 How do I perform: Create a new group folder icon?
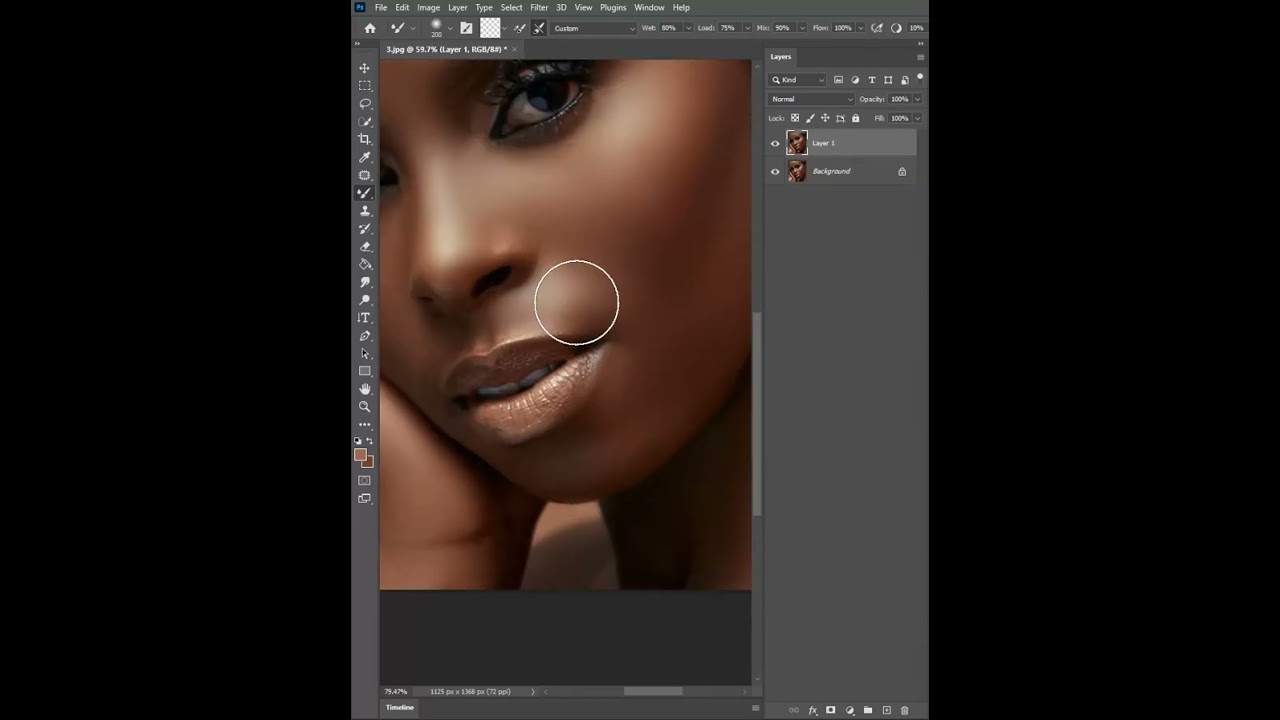point(867,710)
